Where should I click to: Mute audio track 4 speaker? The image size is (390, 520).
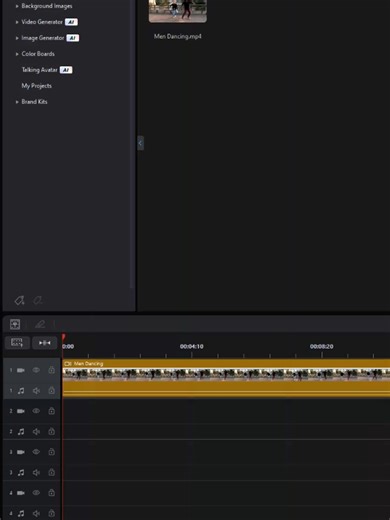coord(36,513)
